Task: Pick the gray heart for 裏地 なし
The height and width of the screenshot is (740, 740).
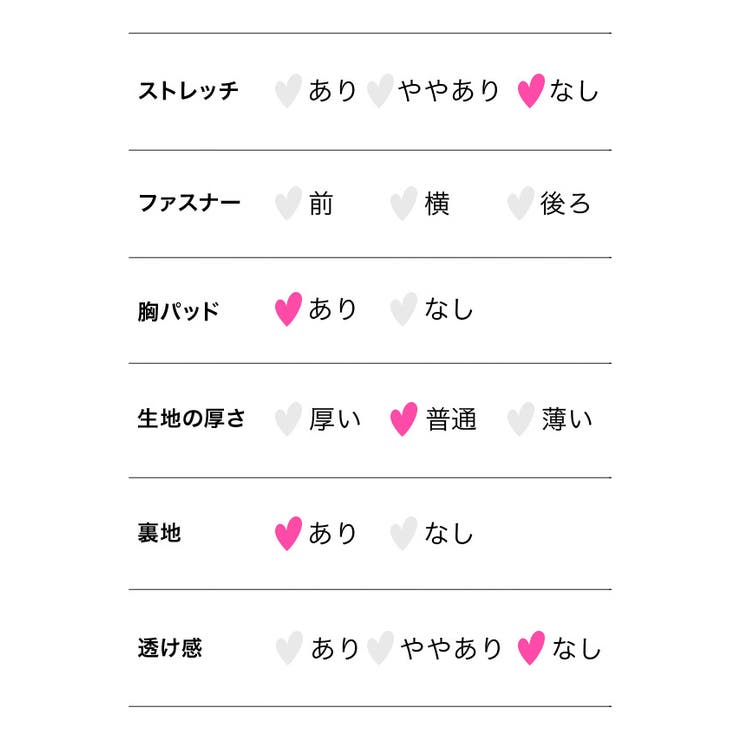Action: pos(404,533)
